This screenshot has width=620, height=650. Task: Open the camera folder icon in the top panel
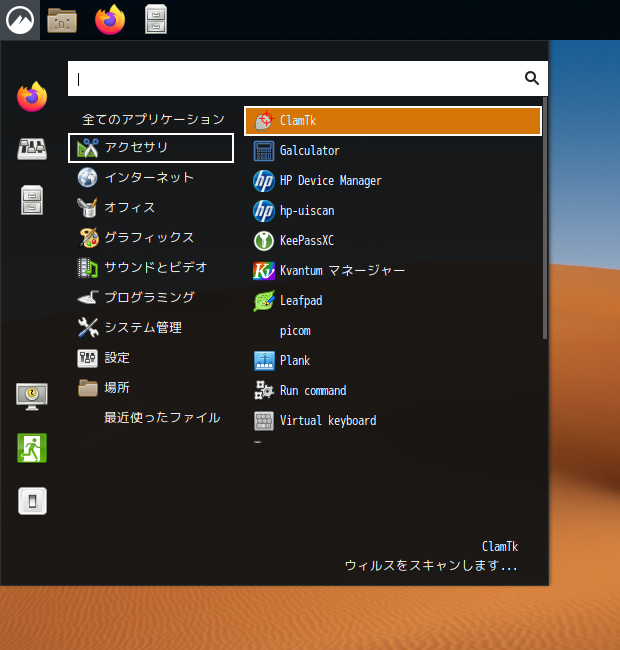point(62,20)
